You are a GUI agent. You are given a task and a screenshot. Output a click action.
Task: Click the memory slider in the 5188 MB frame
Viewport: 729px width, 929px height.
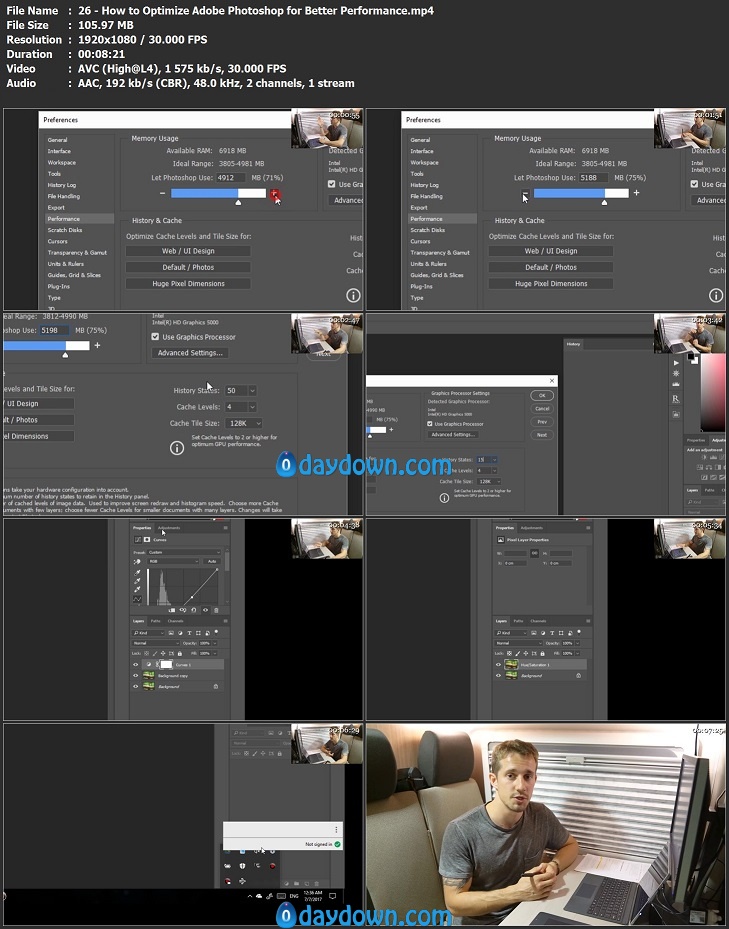pos(581,193)
